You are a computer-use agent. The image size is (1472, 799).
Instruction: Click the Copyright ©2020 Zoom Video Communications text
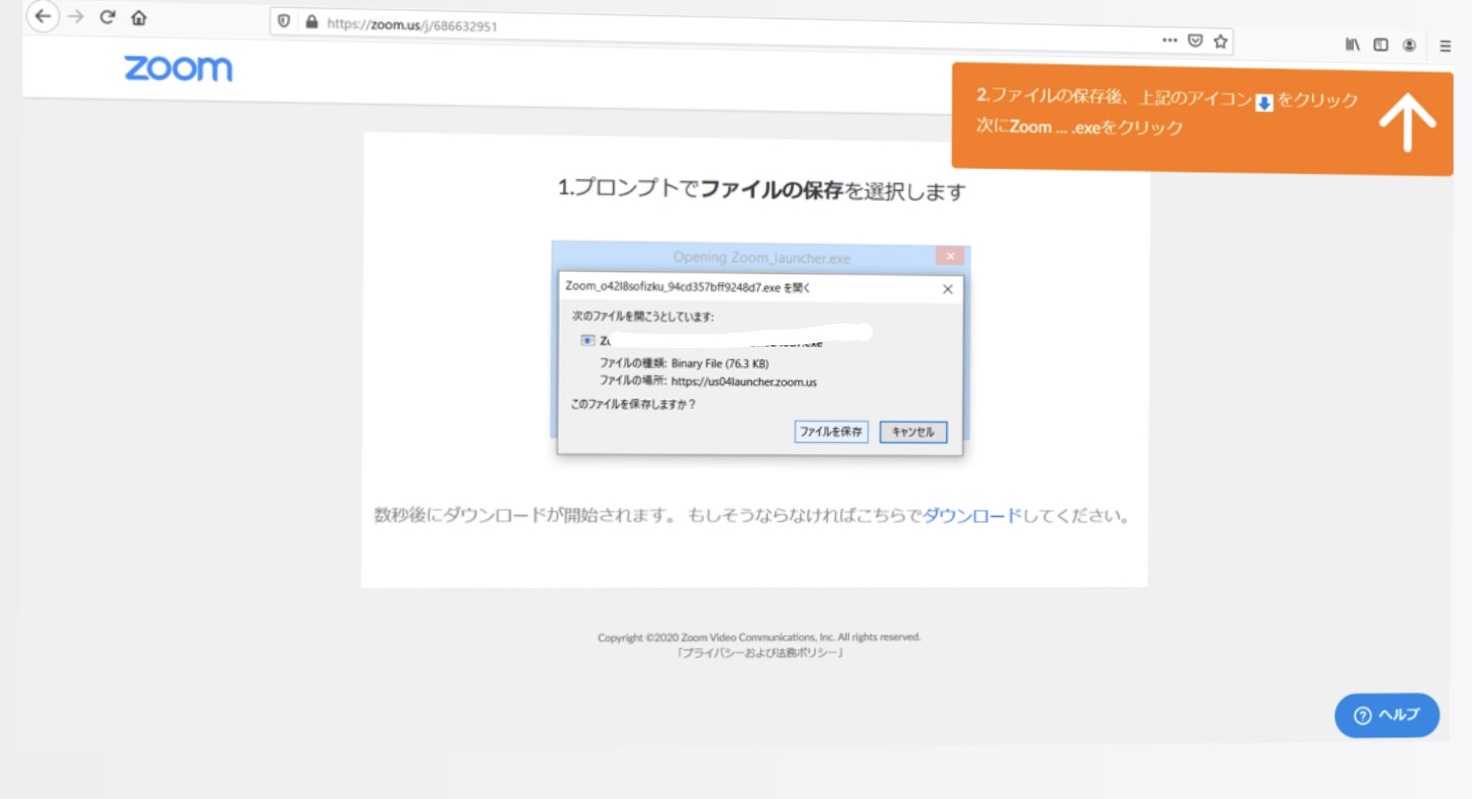759,637
